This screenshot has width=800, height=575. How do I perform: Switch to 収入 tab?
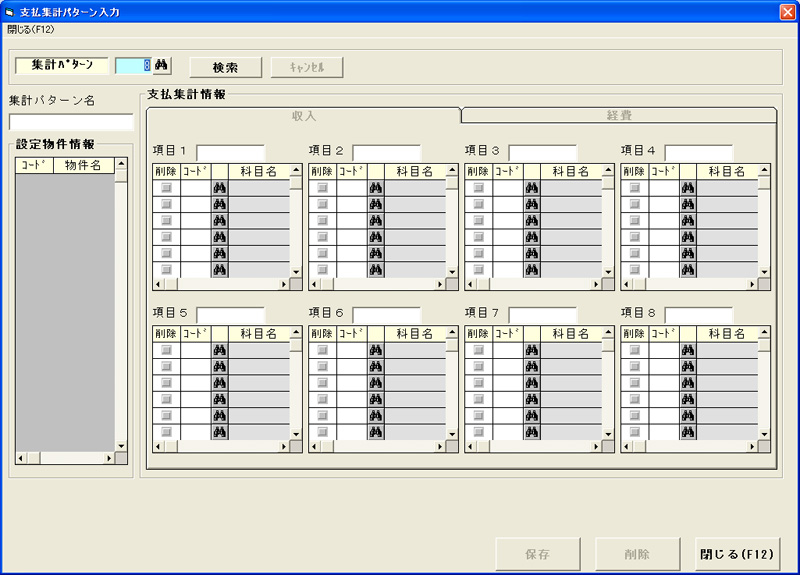coord(304,116)
